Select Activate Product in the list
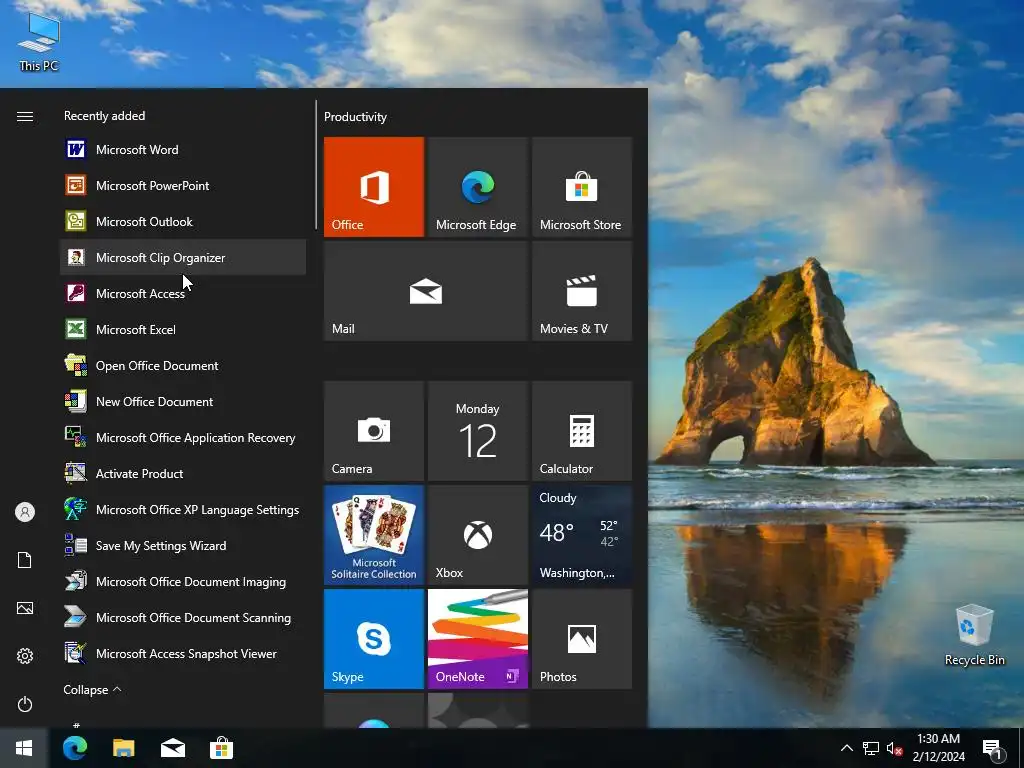 point(183,473)
